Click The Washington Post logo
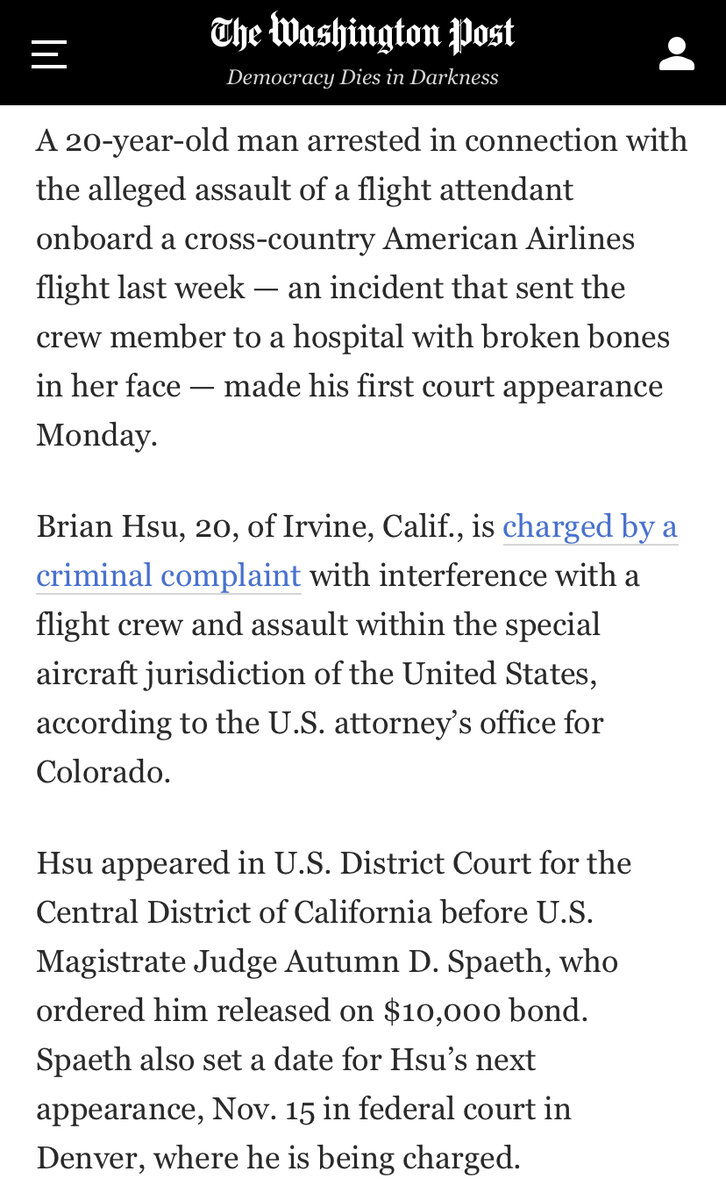The height and width of the screenshot is (1200, 726). pos(362,36)
